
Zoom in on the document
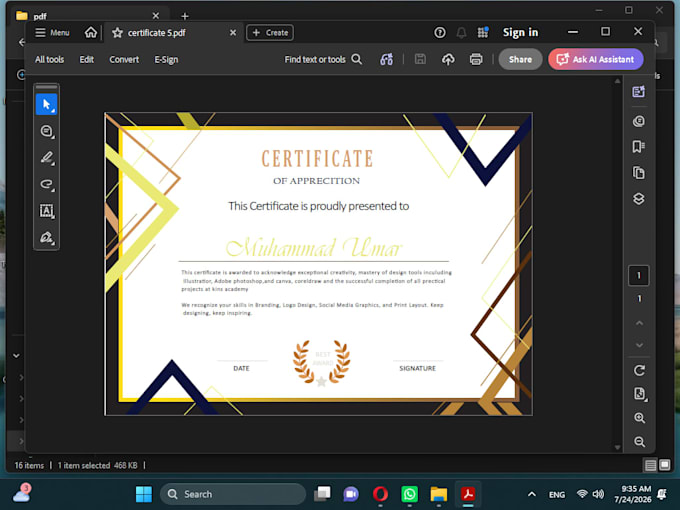pyautogui.click(x=639, y=418)
